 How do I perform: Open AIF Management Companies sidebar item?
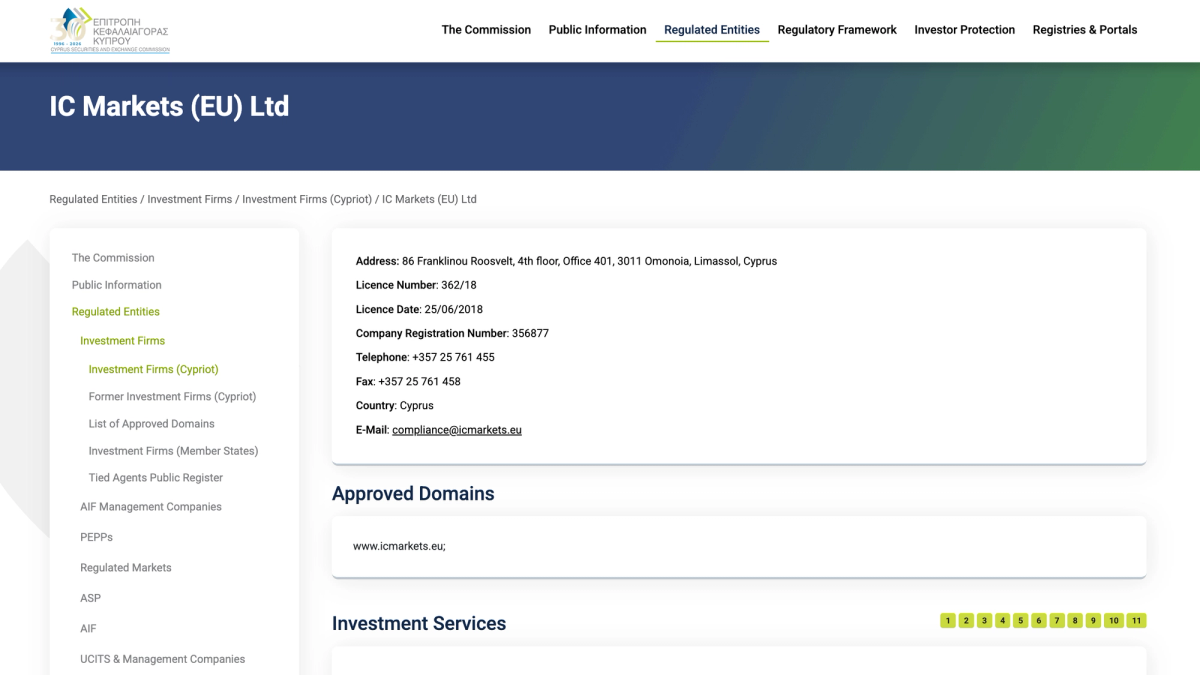coord(151,507)
